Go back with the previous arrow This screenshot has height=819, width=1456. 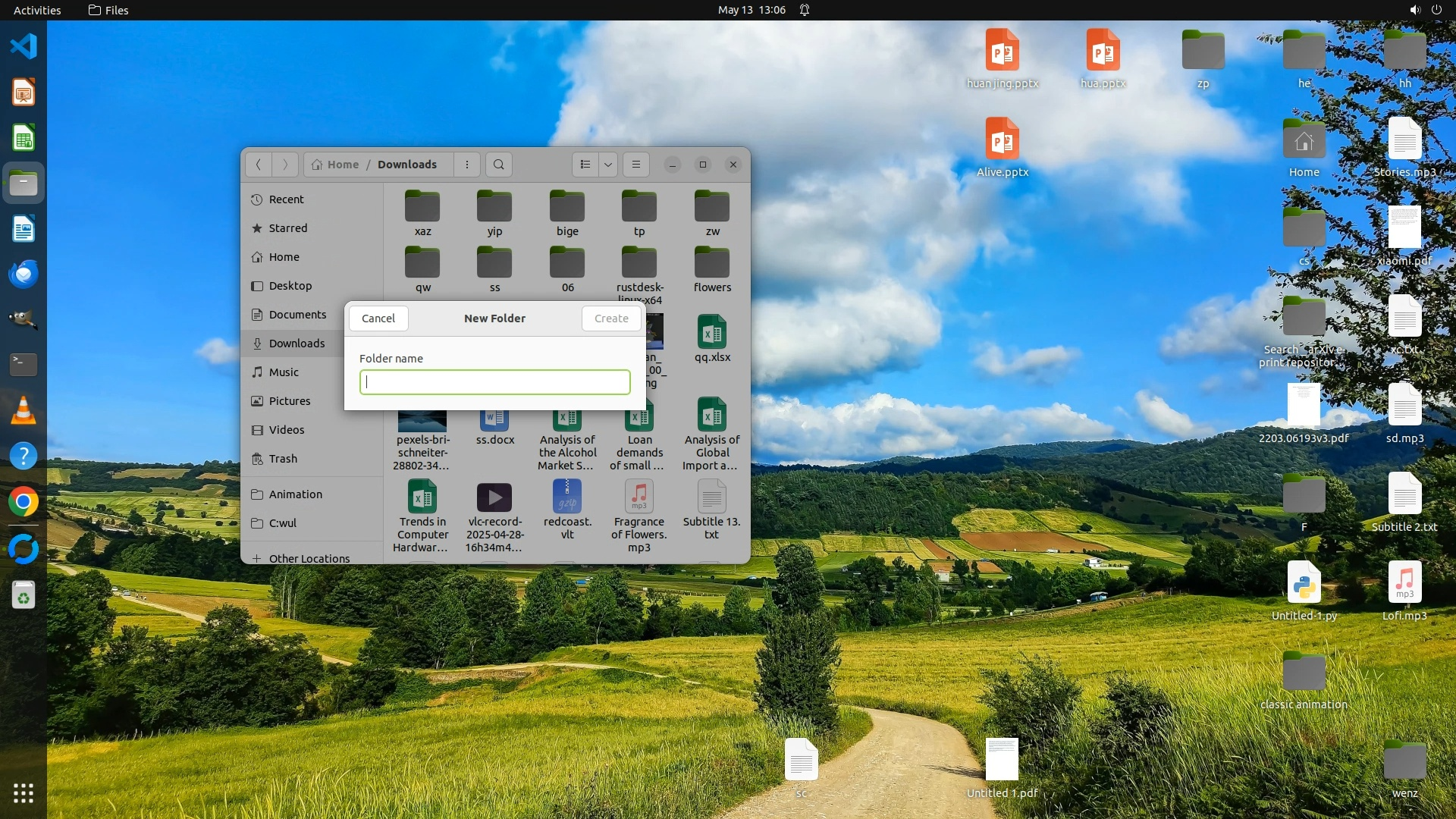pyautogui.click(x=258, y=165)
